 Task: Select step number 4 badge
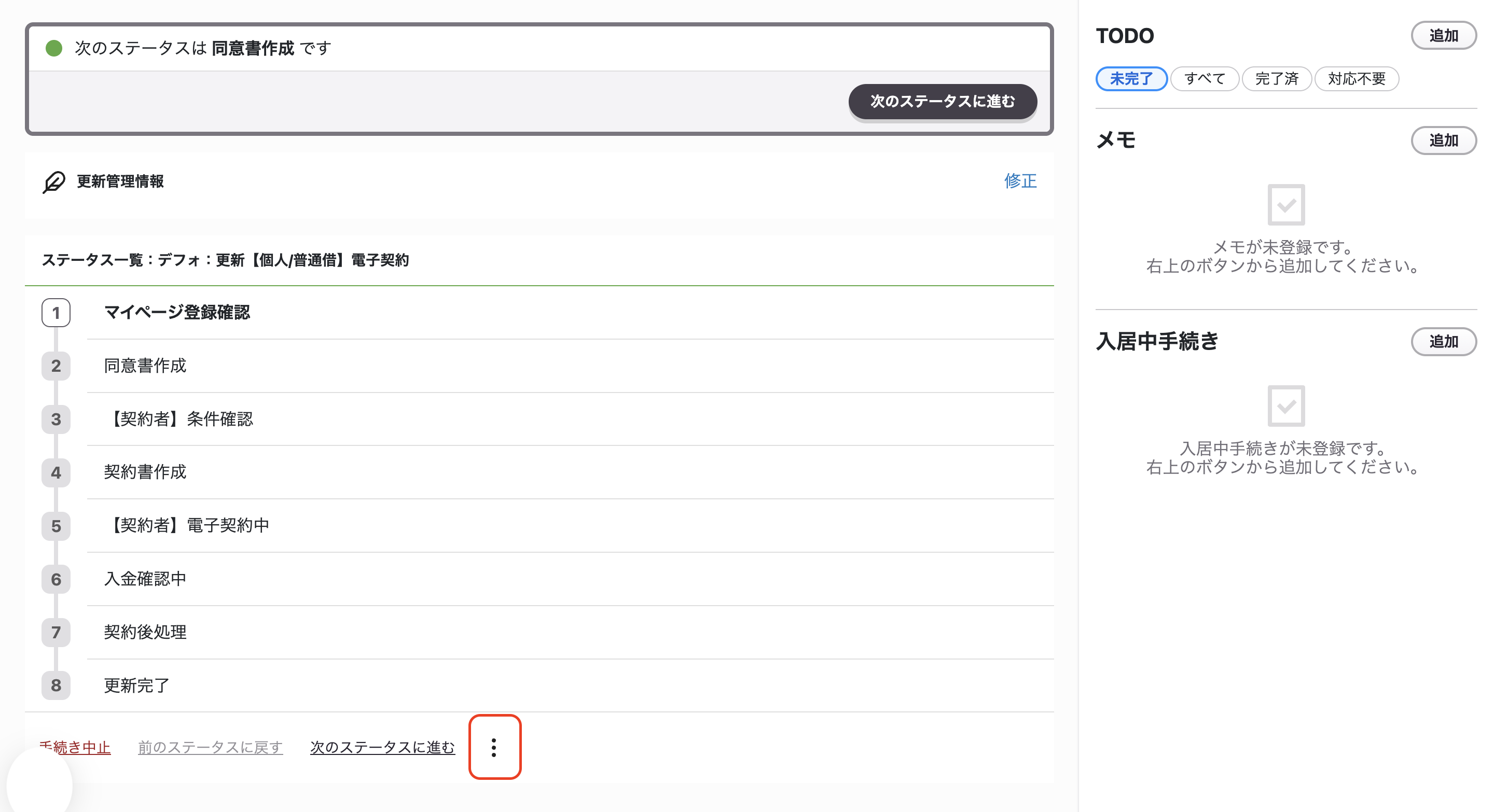coord(56,473)
